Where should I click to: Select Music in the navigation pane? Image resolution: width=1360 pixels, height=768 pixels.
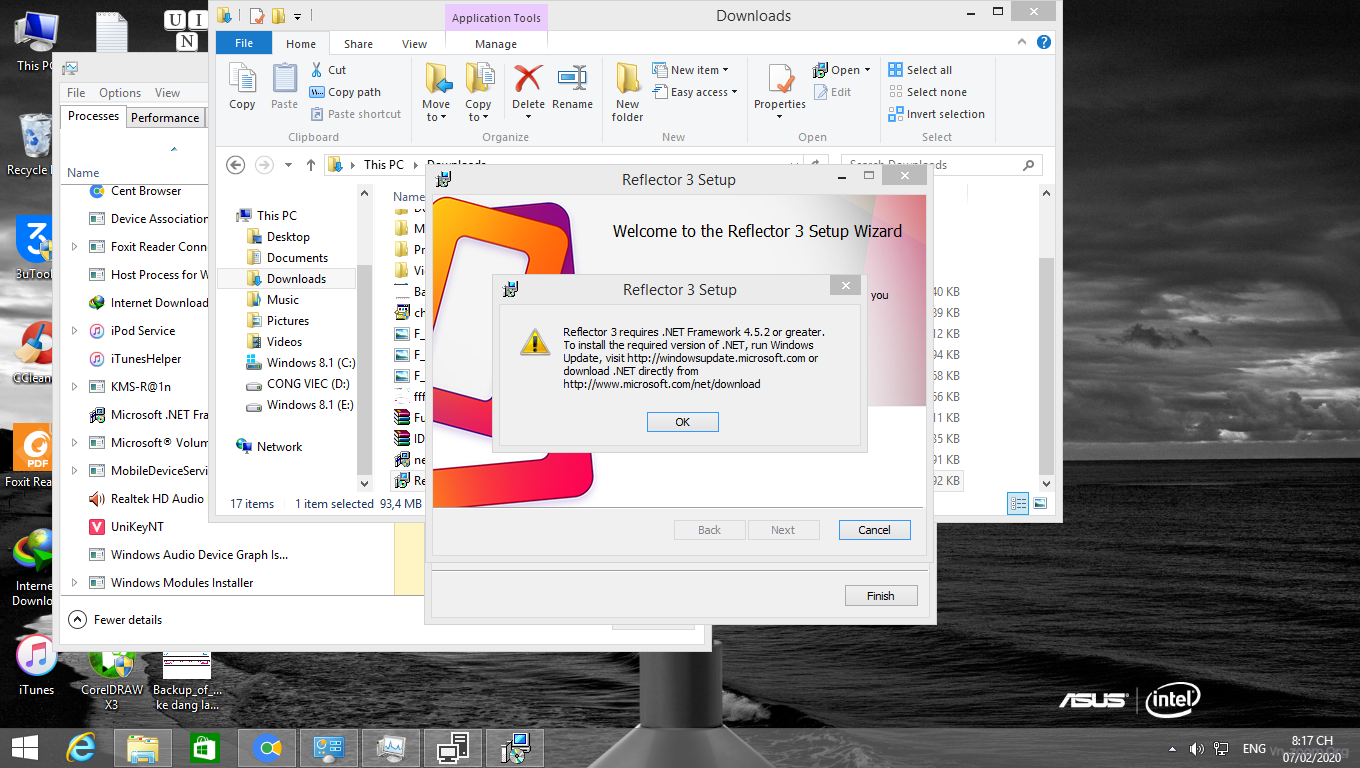tap(283, 300)
